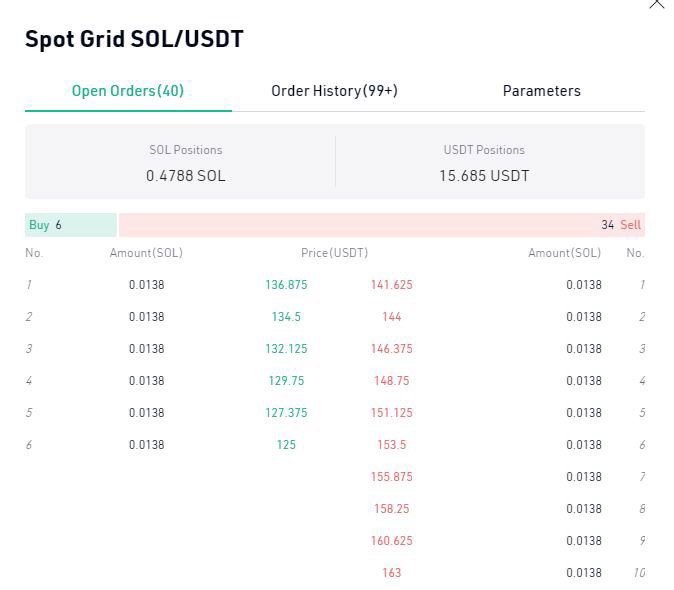The image size is (674, 590).
Task: Select buy order priced 125
Action: click(x=286, y=444)
